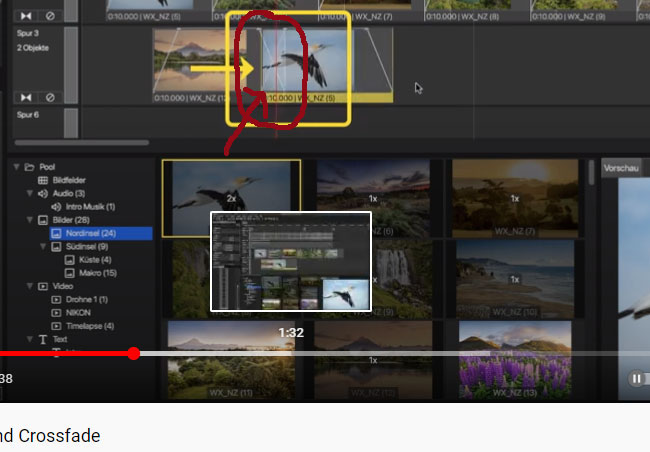Screen dimensions: 650x452
Task: Collapse the Audio folder triangle
Action: tap(30, 193)
